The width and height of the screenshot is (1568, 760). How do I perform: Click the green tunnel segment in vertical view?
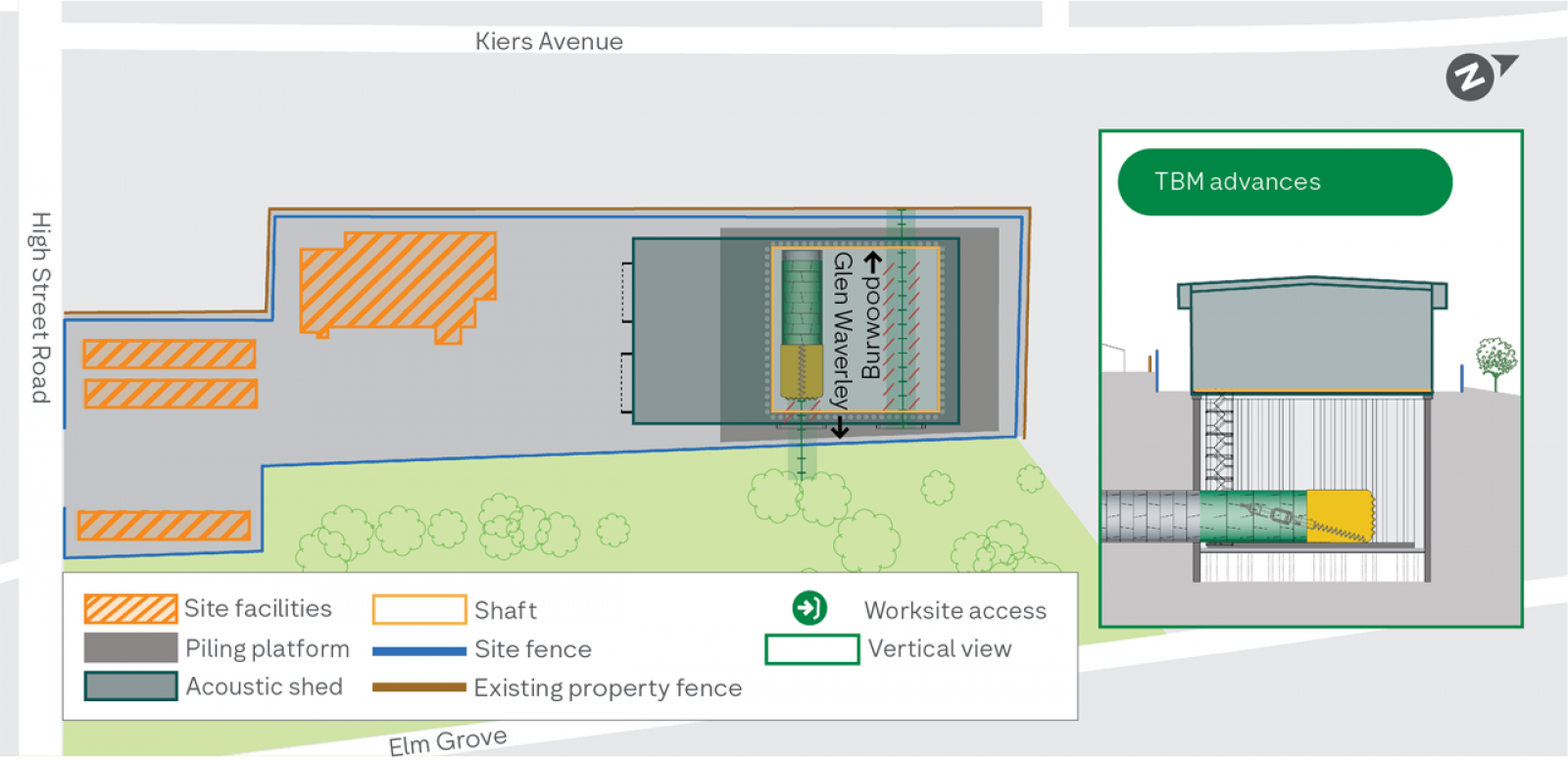(1253, 516)
